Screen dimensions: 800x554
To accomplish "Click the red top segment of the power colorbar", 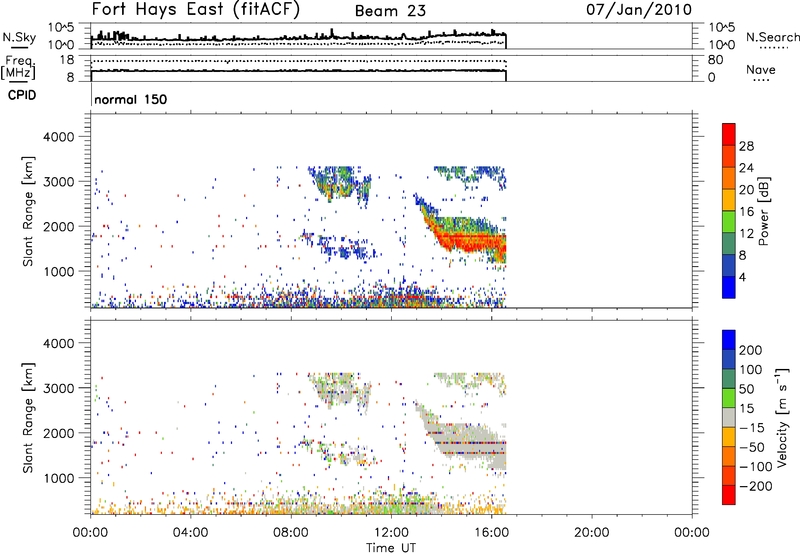I will tap(729, 134).
